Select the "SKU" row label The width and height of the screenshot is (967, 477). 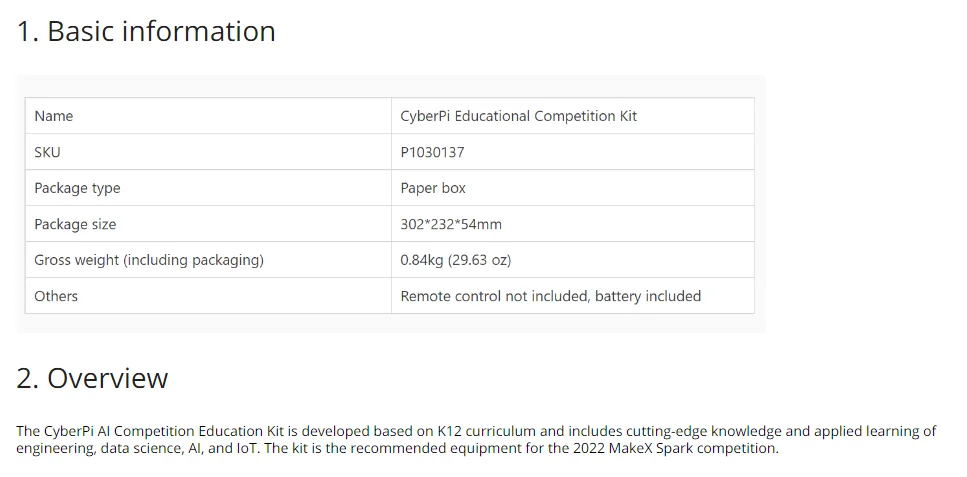pos(47,152)
